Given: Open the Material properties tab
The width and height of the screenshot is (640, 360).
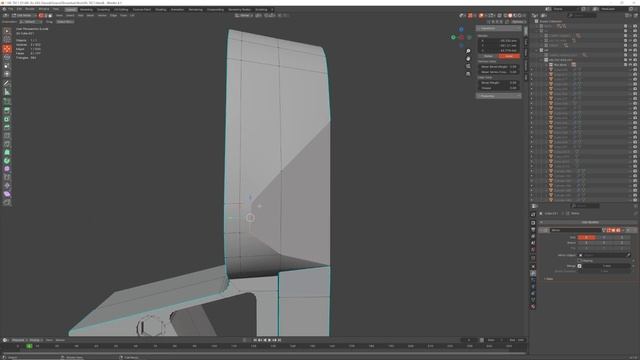Looking at the screenshot, I should [533, 307].
